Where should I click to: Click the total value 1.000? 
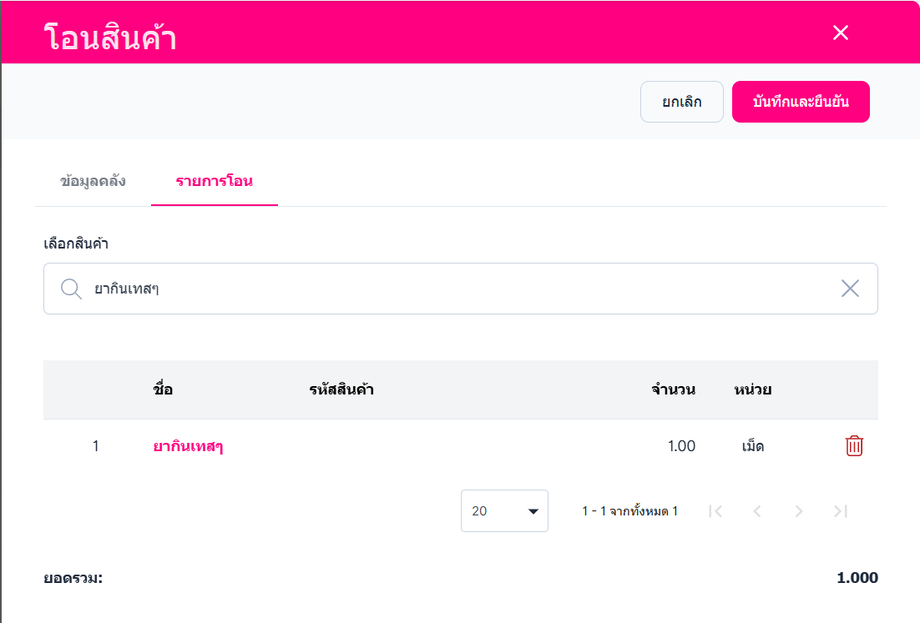point(857,578)
